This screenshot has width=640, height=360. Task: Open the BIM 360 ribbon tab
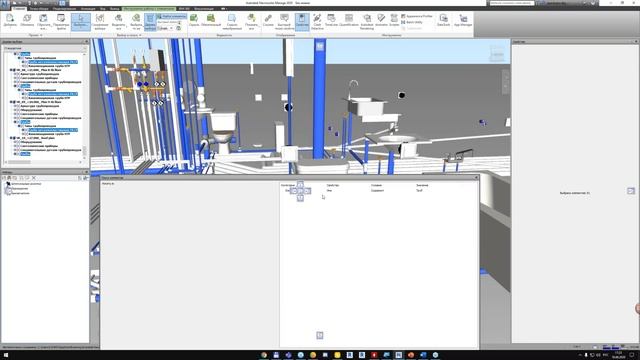184,9
